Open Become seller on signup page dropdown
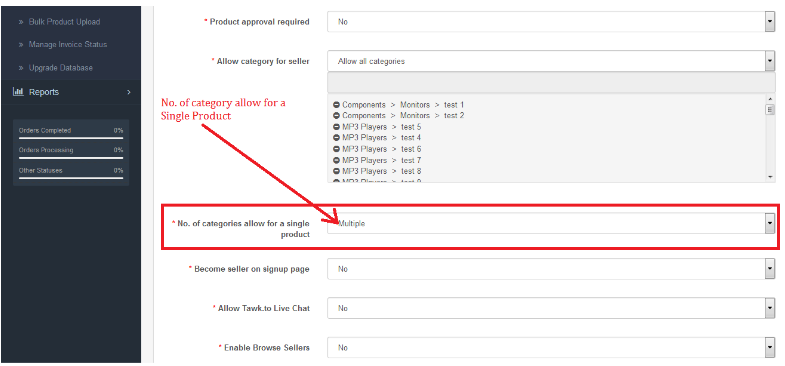 tap(551, 269)
